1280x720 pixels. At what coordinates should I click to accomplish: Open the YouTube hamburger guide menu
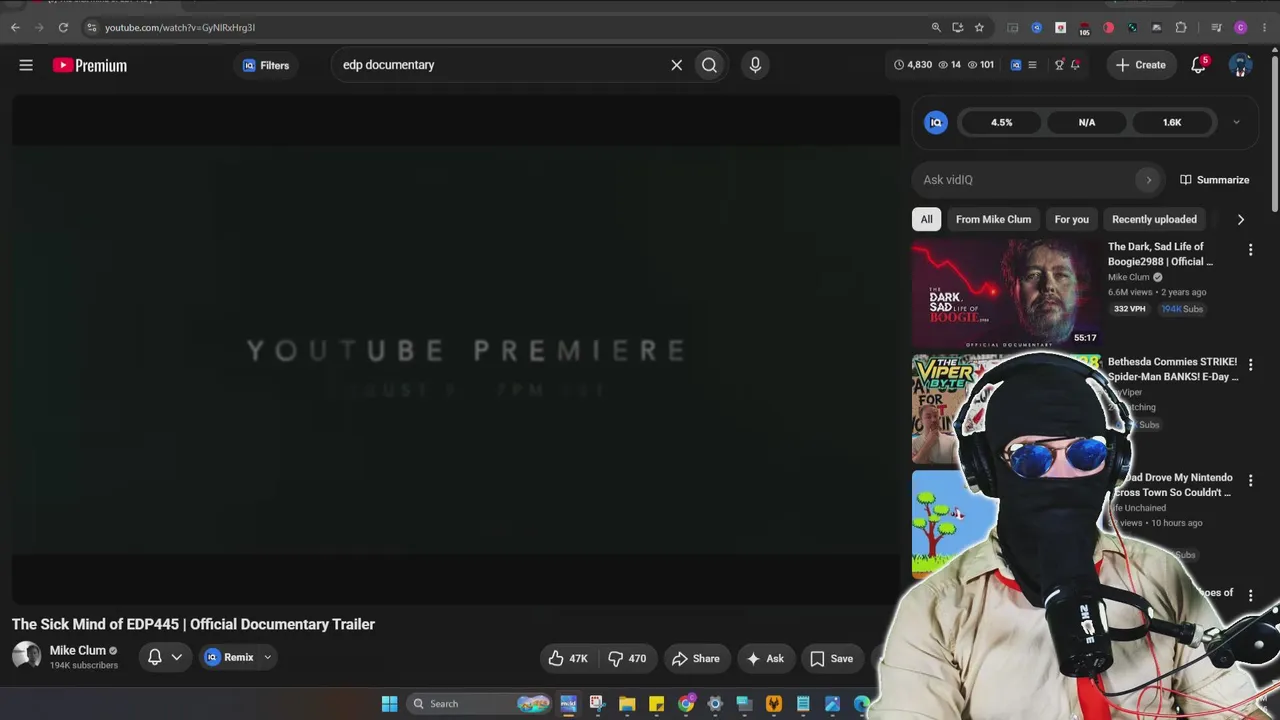(26, 65)
